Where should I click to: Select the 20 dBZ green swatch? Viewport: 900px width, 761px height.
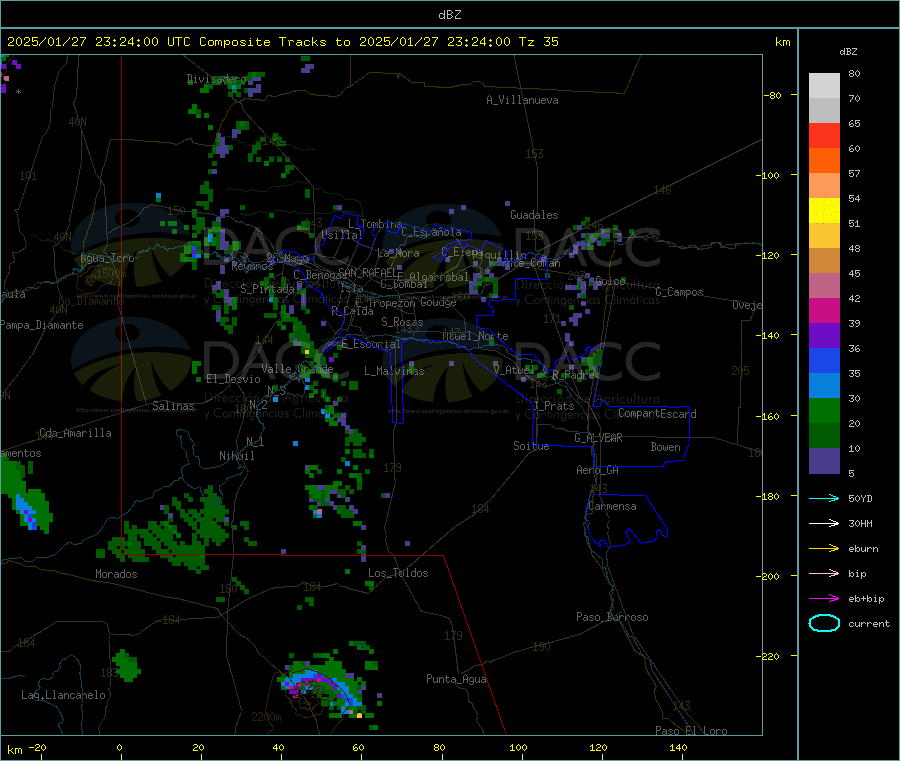(824, 410)
